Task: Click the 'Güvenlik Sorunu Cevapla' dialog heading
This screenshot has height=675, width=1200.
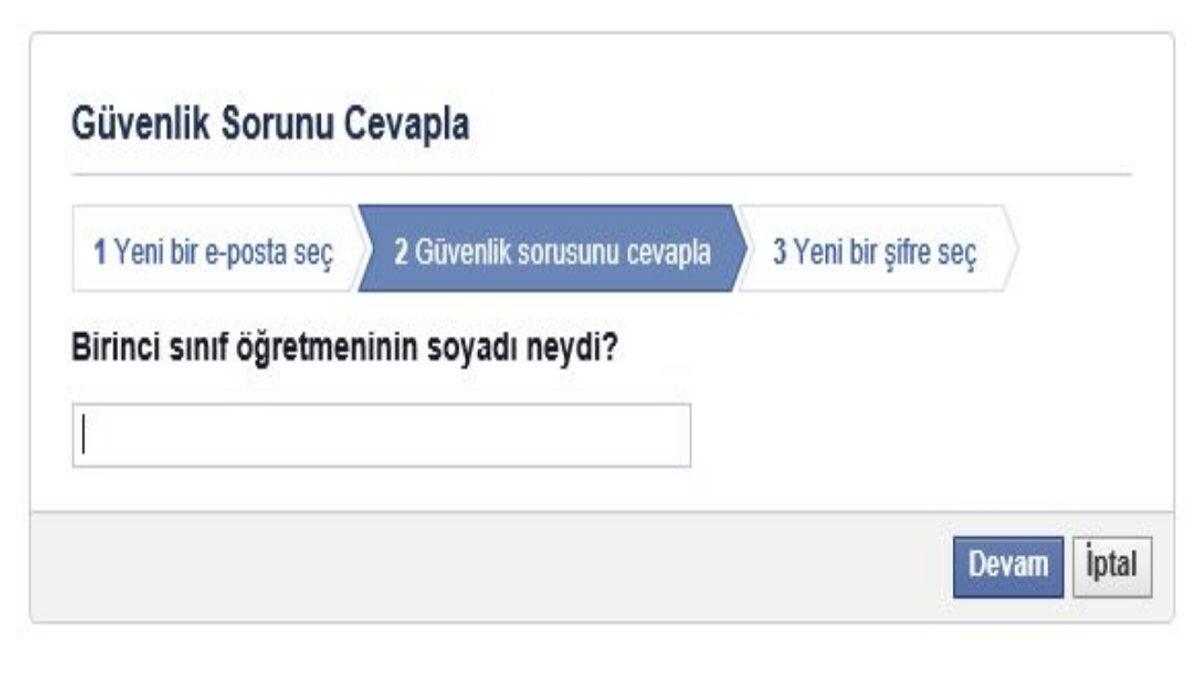Action: click(270, 122)
